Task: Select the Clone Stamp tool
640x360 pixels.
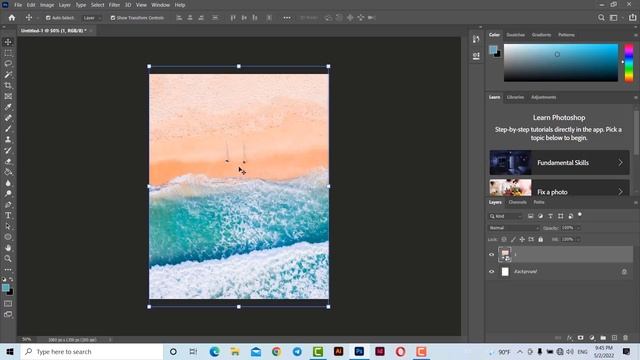Action: (8, 140)
